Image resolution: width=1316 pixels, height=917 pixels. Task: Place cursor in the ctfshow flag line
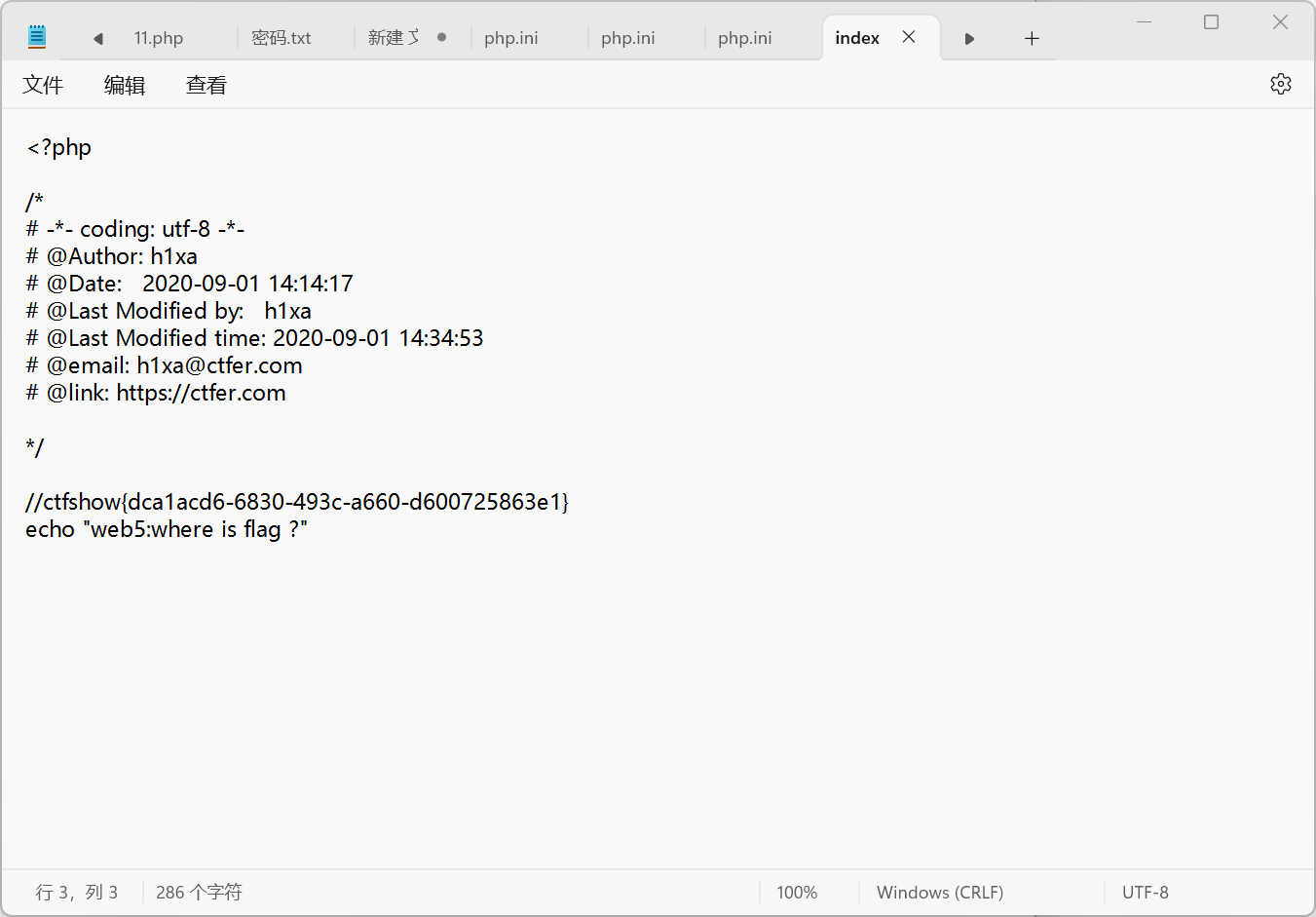pyautogui.click(x=297, y=502)
